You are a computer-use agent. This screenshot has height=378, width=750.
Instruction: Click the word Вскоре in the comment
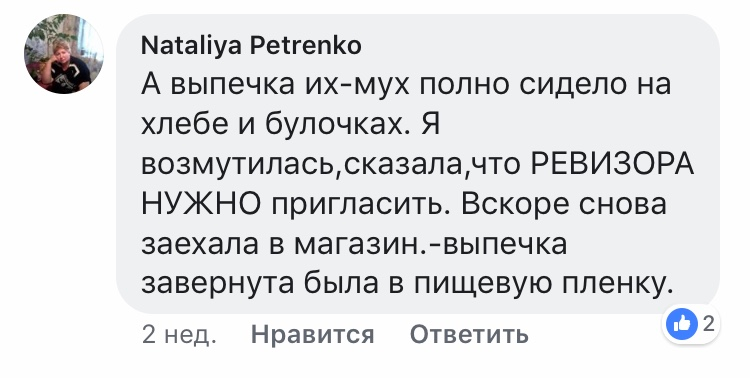point(514,204)
